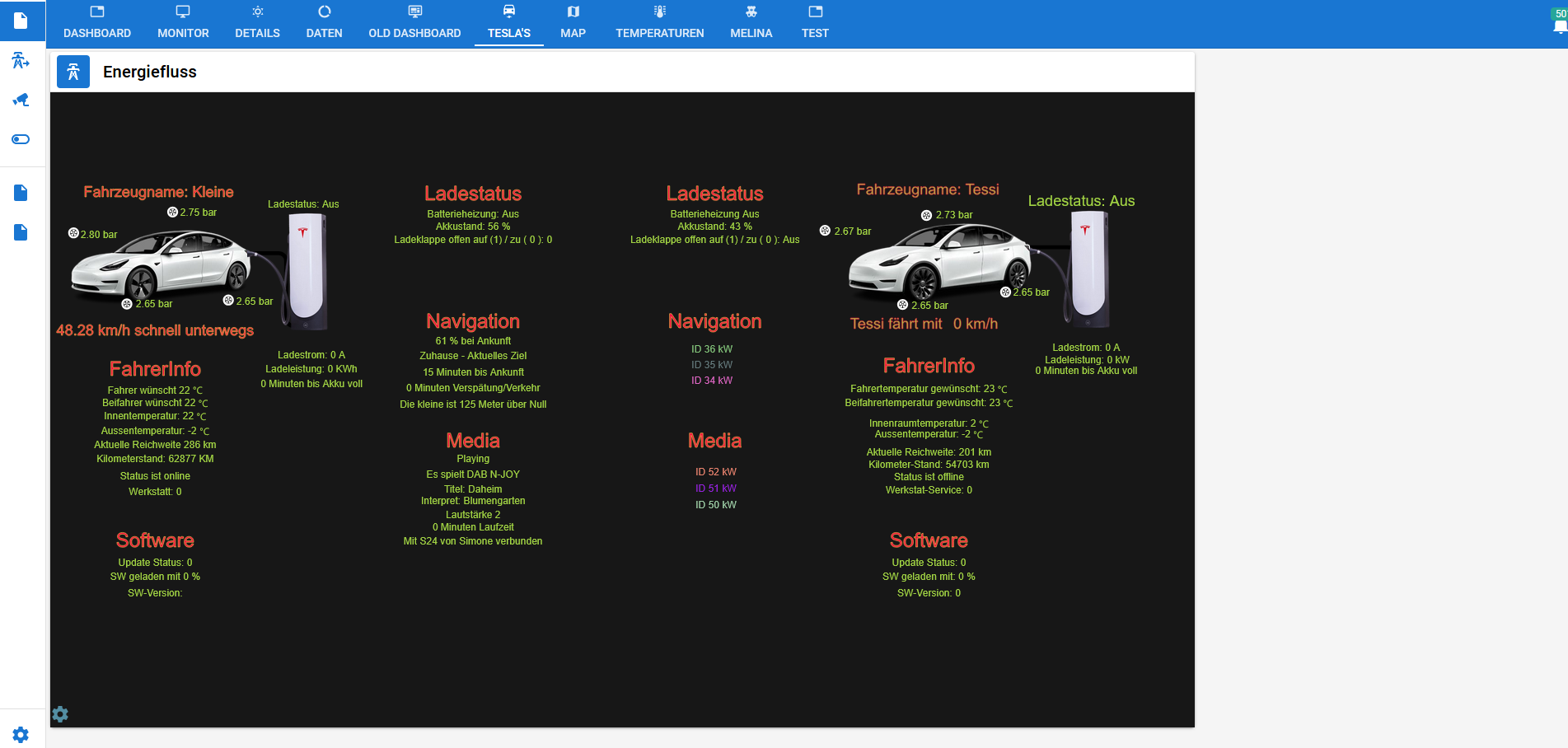The height and width of the screenshot is (748, 1568).
Task: Click 'Lautstärke 2' text
Action: (x=473, y=515)
